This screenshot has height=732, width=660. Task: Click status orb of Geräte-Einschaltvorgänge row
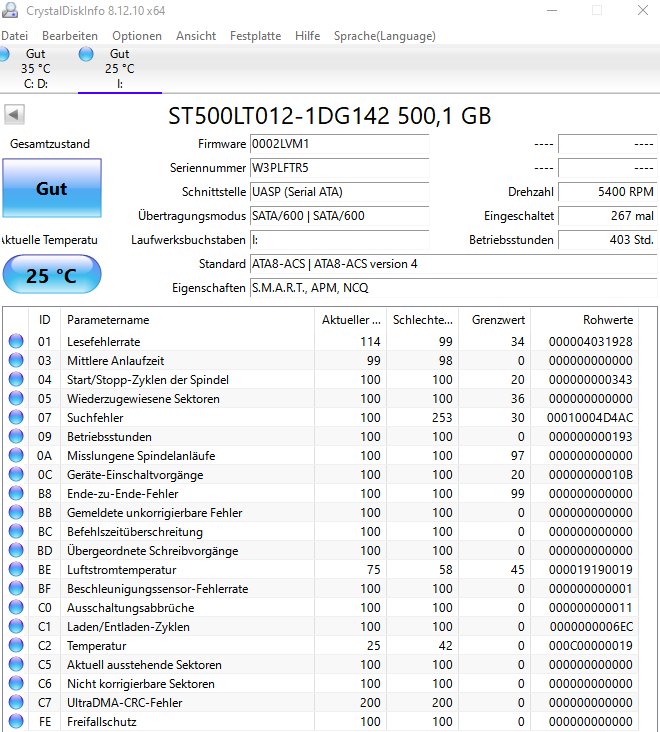coord(16,474)
